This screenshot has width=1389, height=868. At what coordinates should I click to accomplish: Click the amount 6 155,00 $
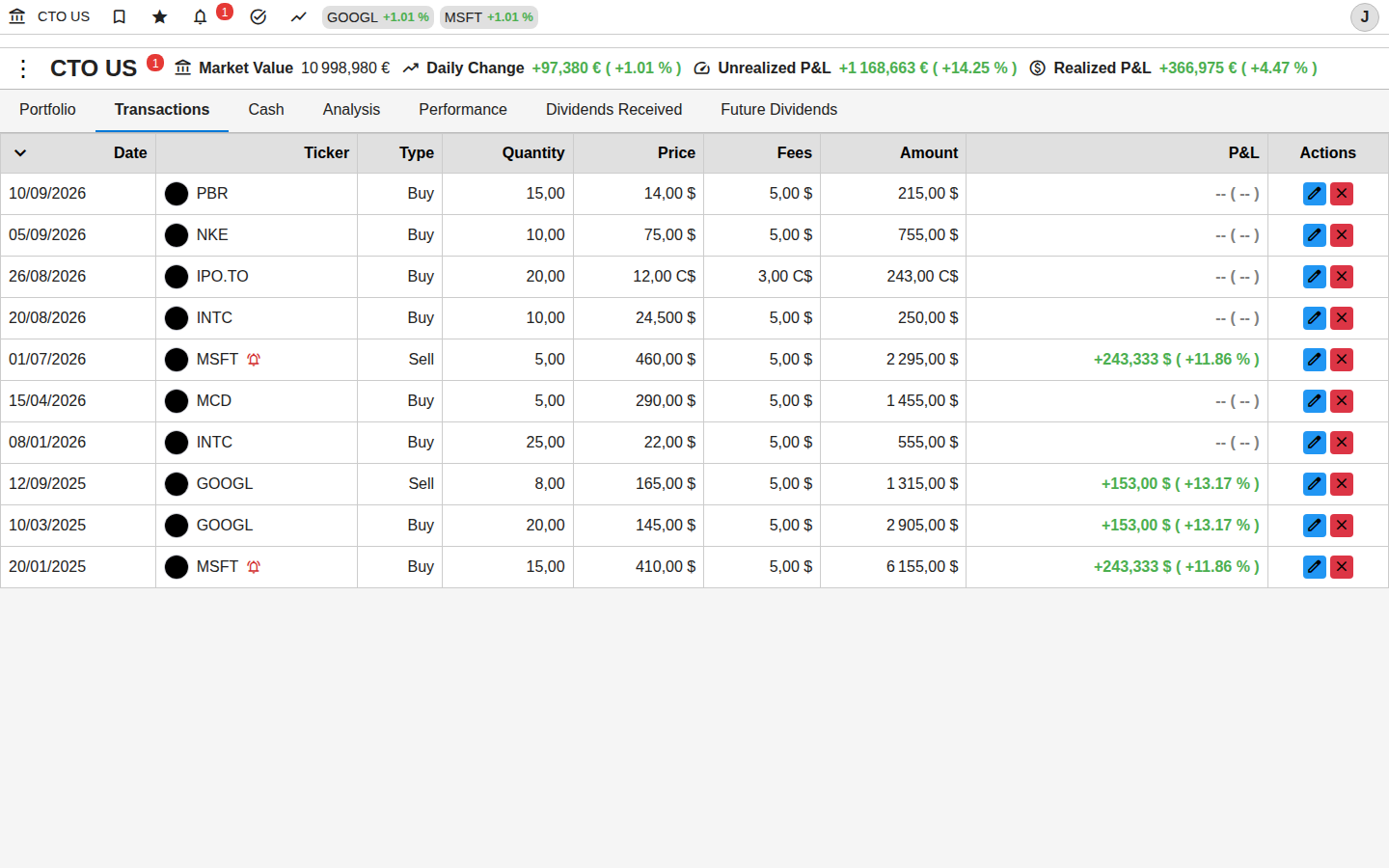click(x=922, y=567)
